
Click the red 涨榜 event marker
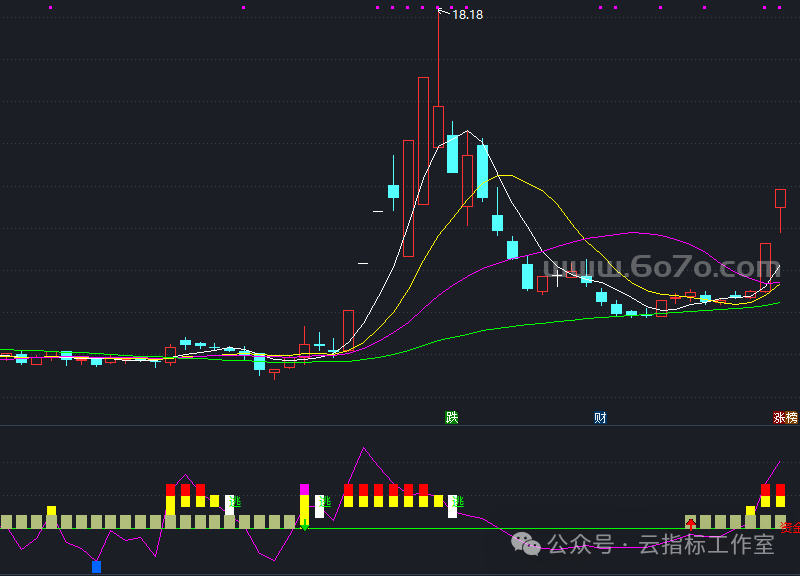tap(785, 417)
